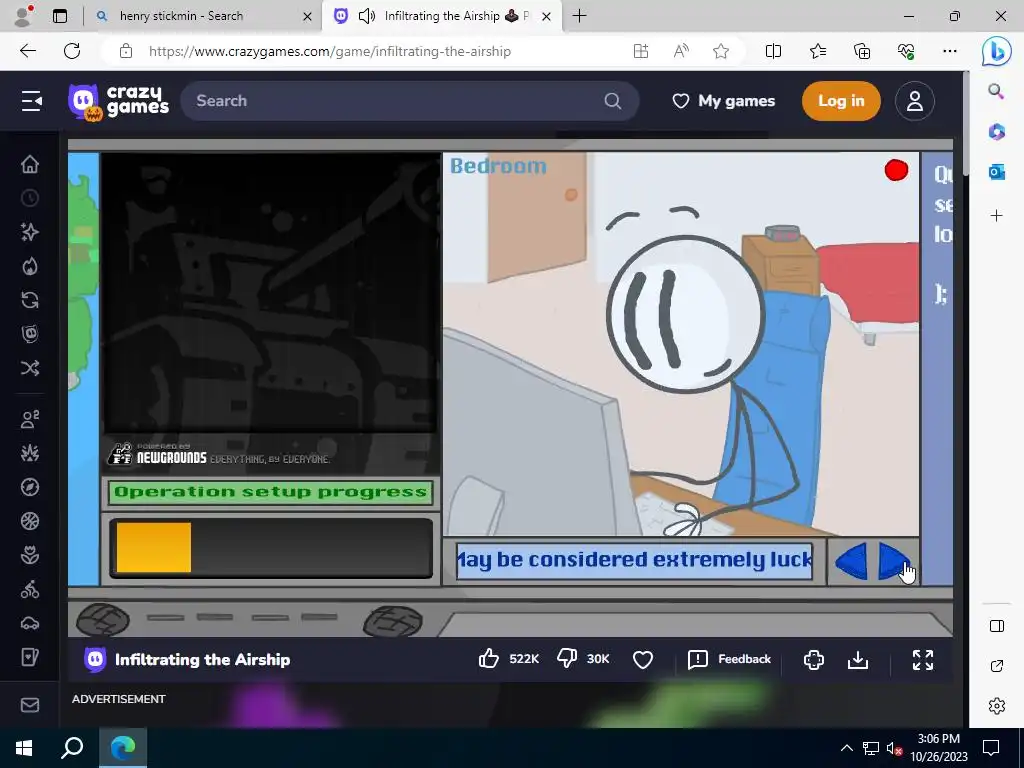Click the Bedroom camera label
Viewport: 1024px width, 768px height.
(x=498, y=166)
